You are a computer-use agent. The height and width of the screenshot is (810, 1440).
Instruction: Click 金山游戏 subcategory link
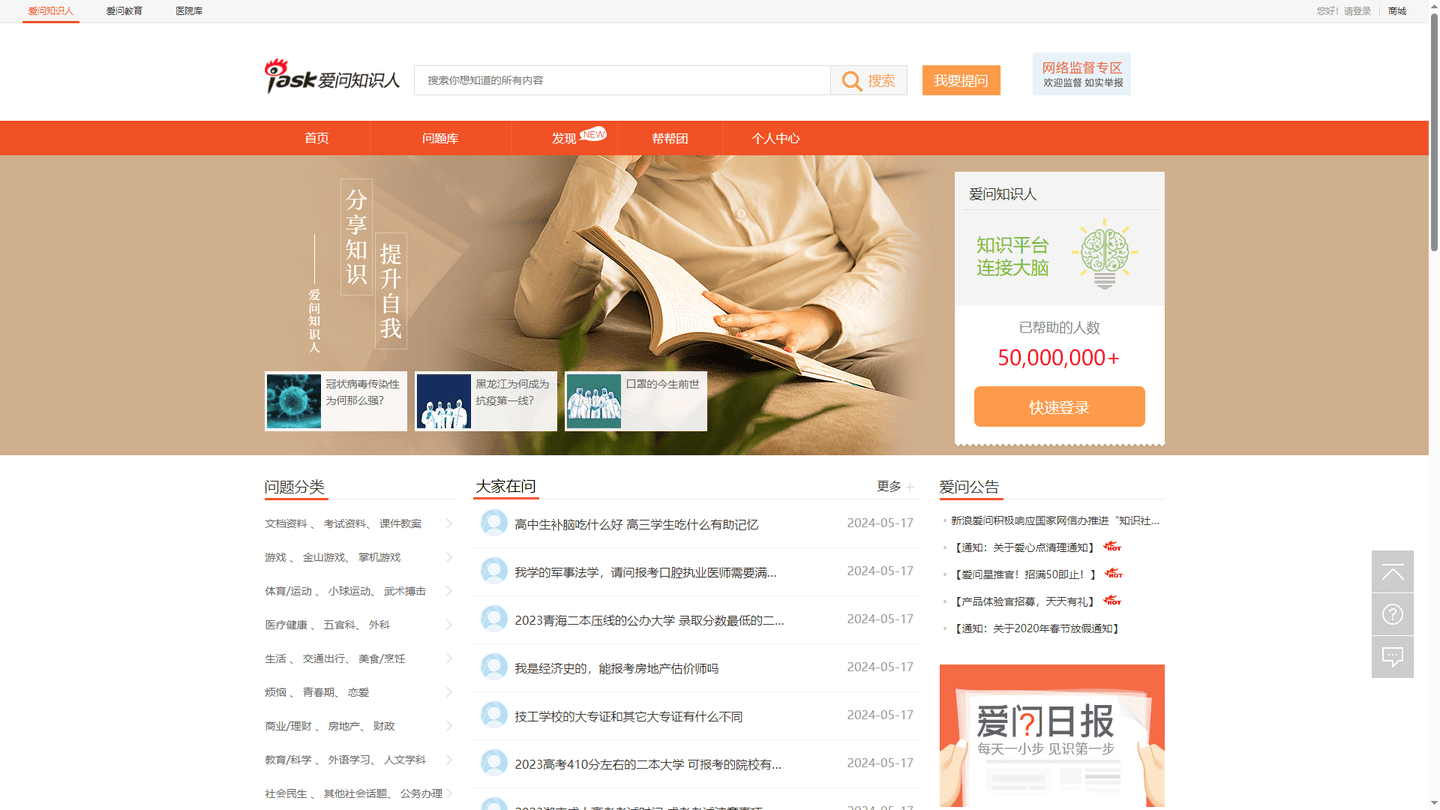click(324, 558)
